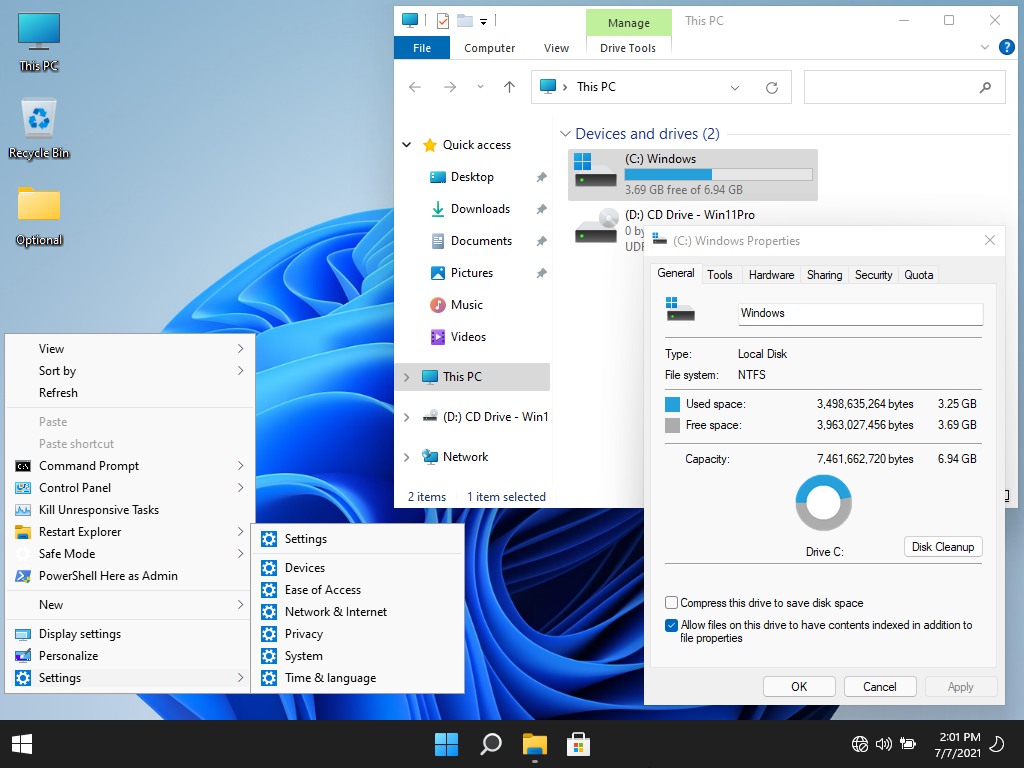Click the drive name field containing Windows
The width and height of the screenshot is (1024, 768).
click(860, 313)
